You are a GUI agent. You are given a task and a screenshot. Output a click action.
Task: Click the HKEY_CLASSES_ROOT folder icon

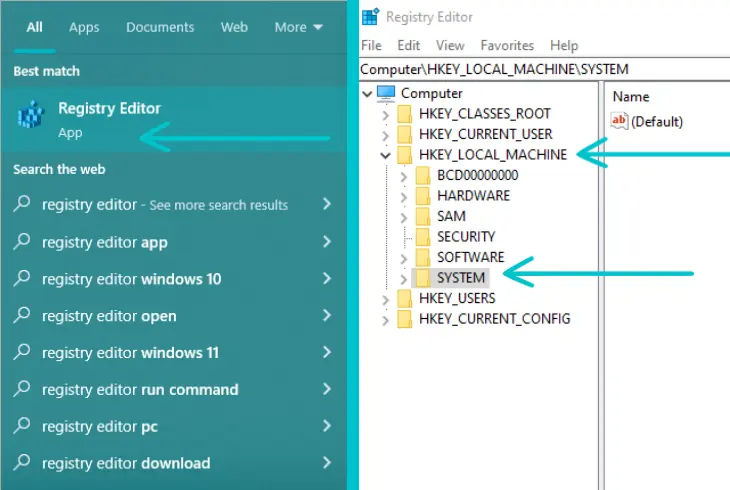pyautogui.click(x=405, y=114)
